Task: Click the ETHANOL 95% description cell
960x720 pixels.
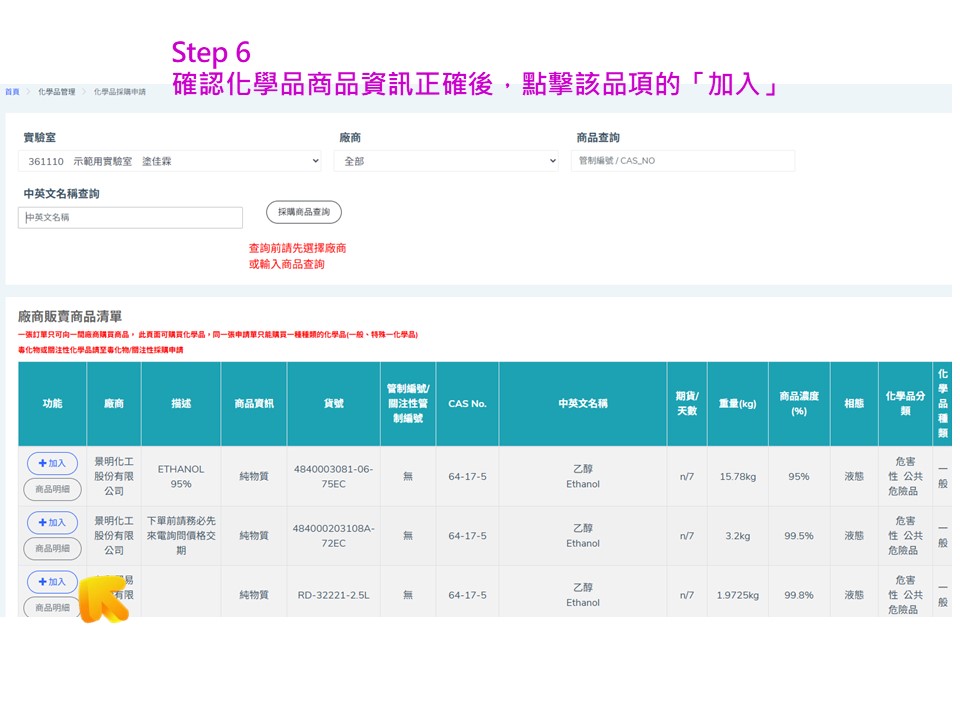Action: point(181,476)
